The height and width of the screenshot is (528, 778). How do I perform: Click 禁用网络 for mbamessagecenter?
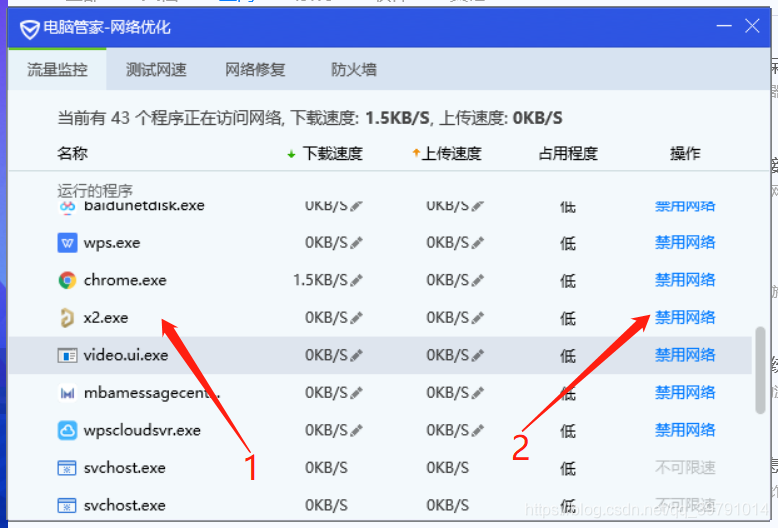pyautogui.click(x=685, y=393)
